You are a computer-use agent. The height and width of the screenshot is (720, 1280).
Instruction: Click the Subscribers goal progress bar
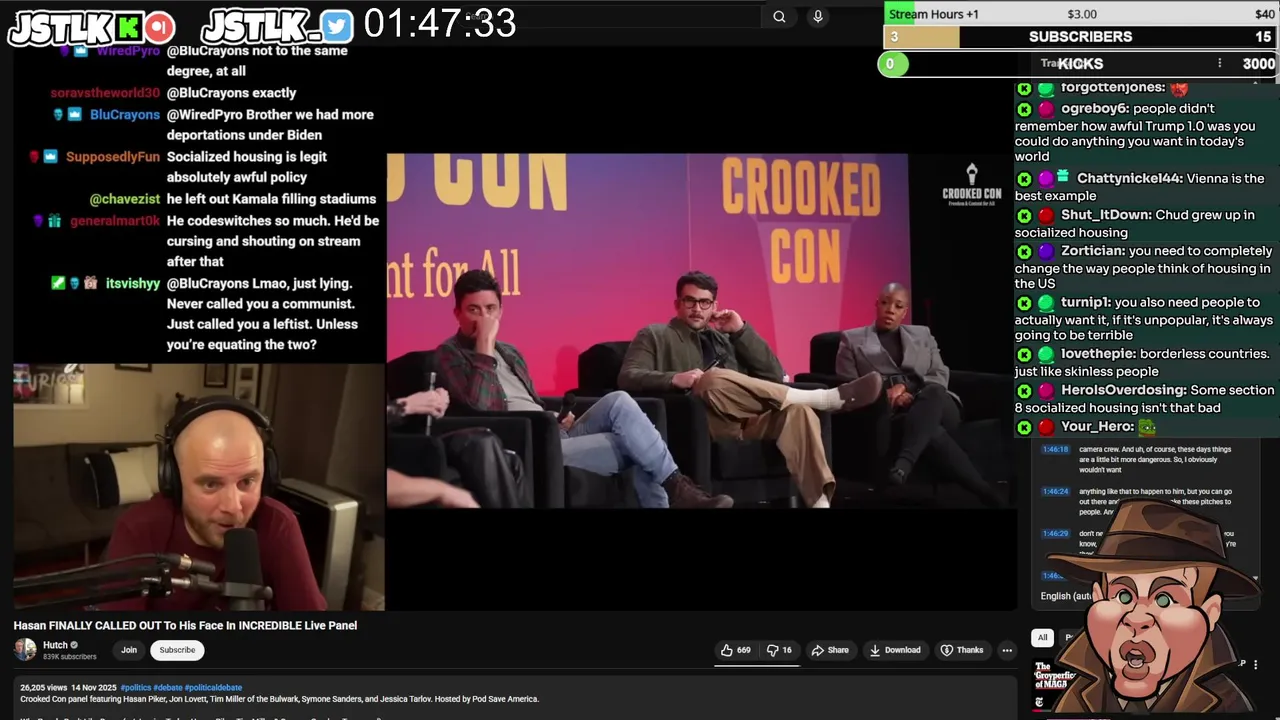coord(1080,37)
